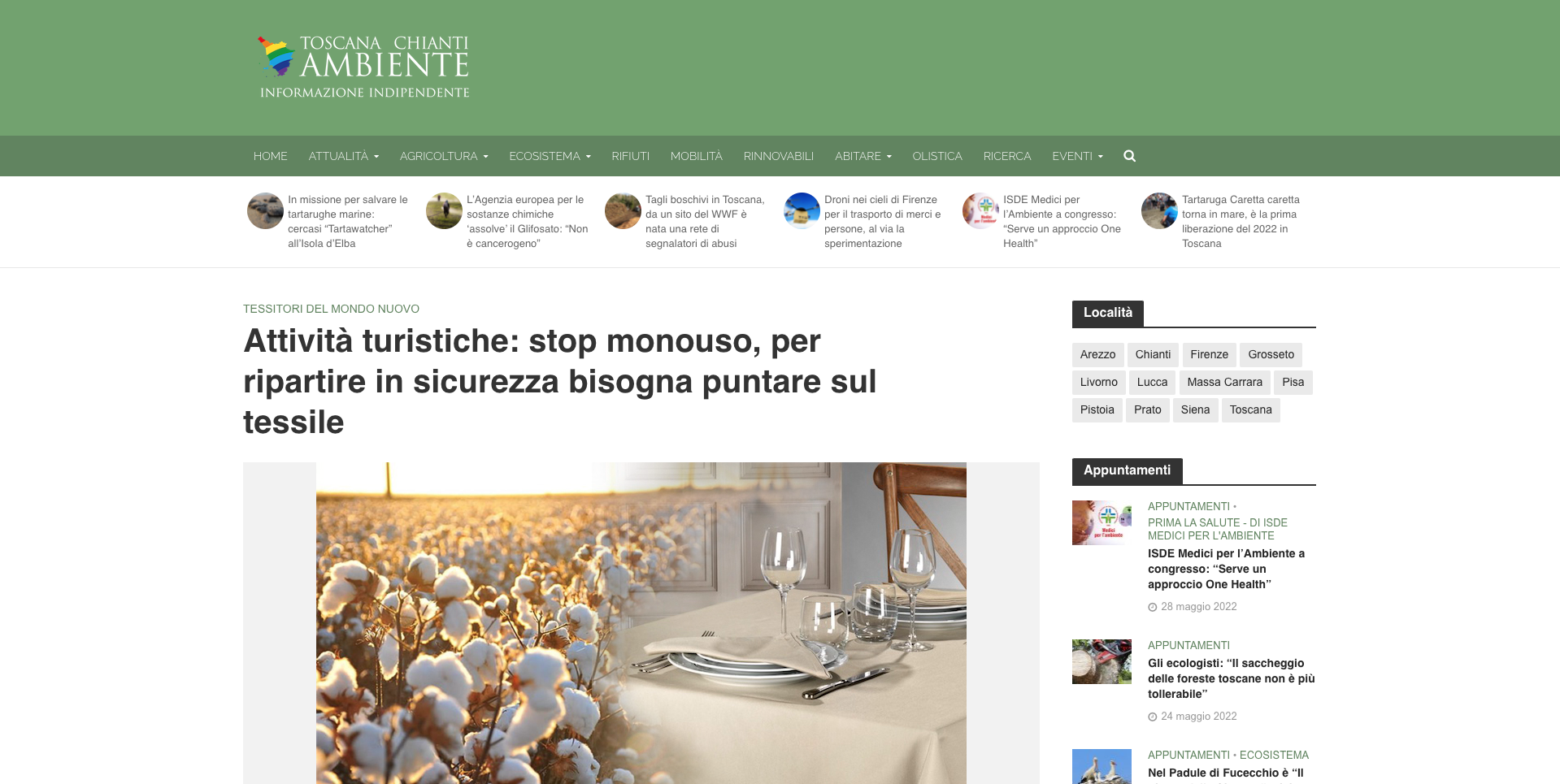Open the foreste toscane thumbnail in sidebar
The height and width of the screenshot is (784, 1560).
1102,661
